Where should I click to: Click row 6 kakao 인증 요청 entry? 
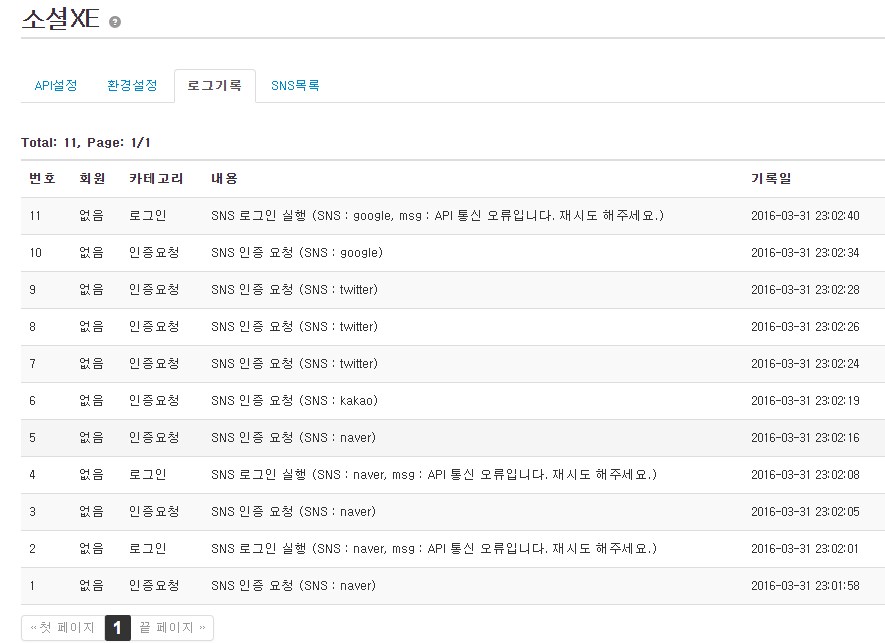[294, 401]
